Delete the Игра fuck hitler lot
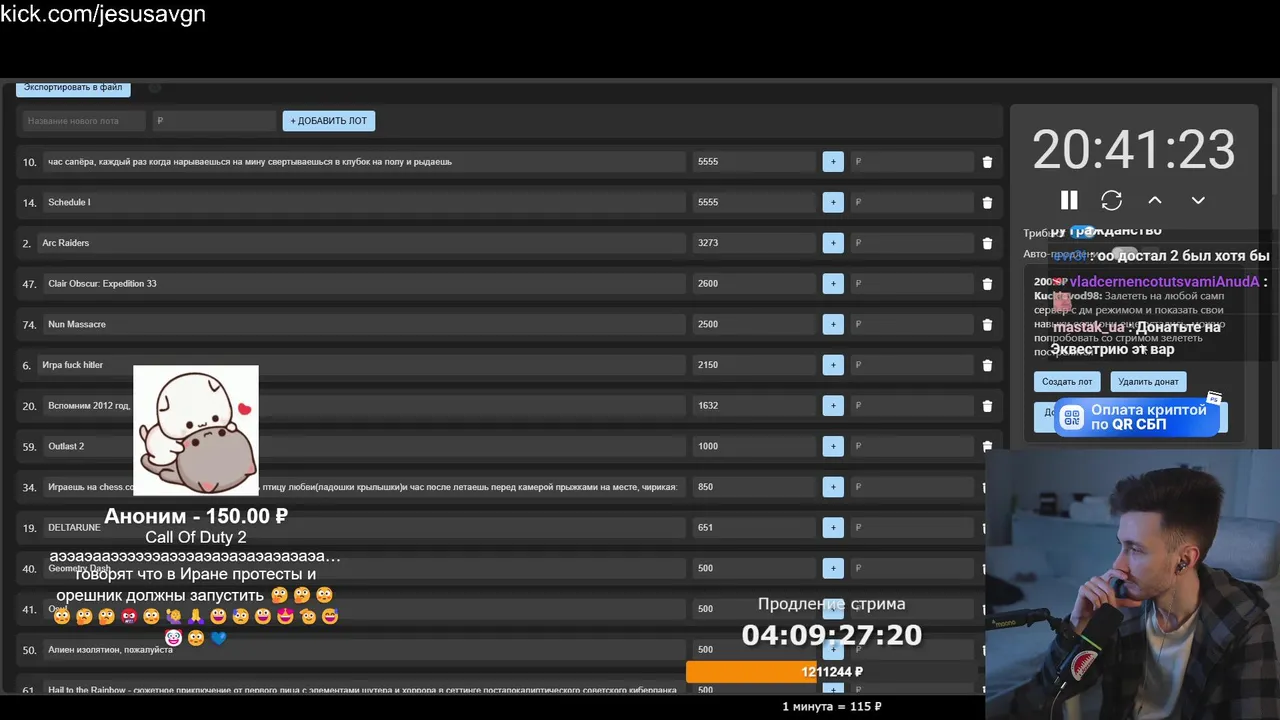The width and height of the screenshot is (1280, 720). tap(987, 365)
